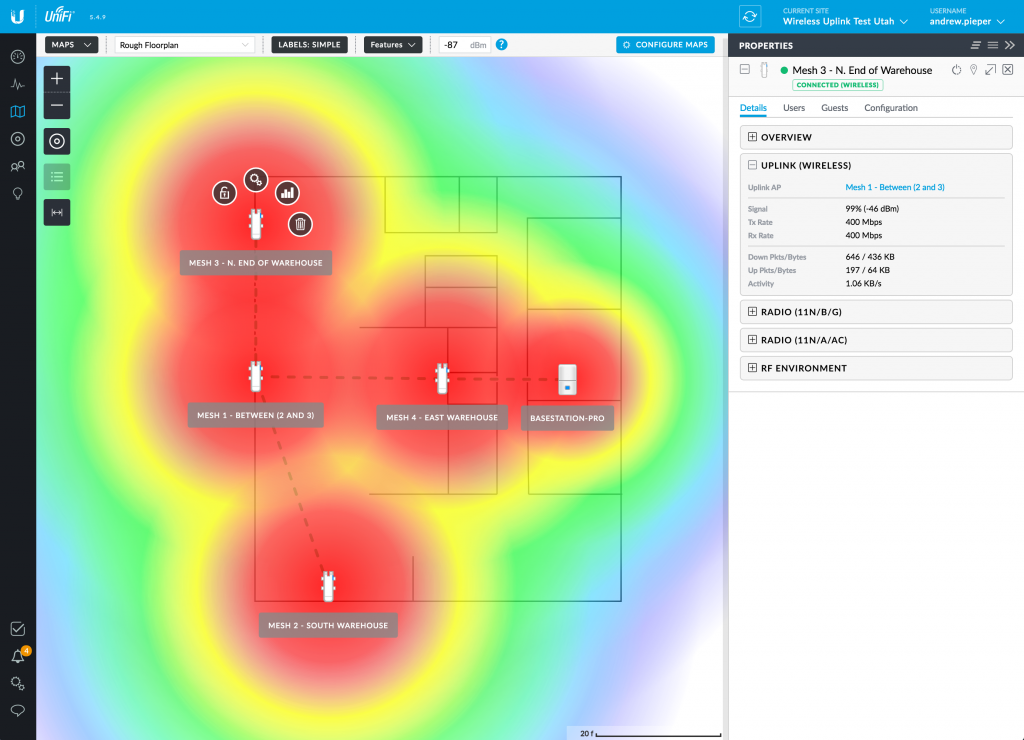
Task: Toggle the map scale measurement button
Action: coord(57,212)
